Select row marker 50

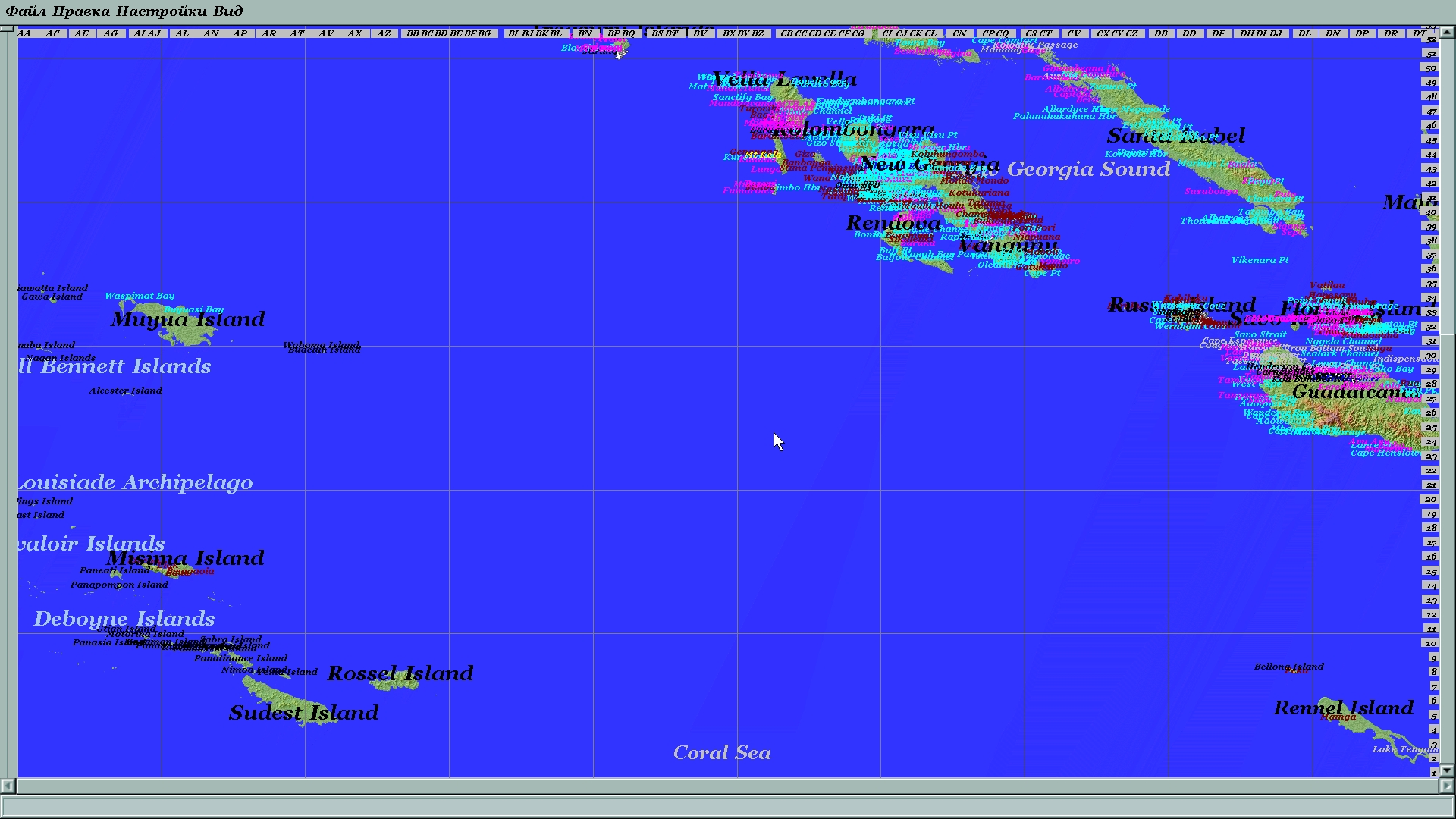(x=1430, y=68)
